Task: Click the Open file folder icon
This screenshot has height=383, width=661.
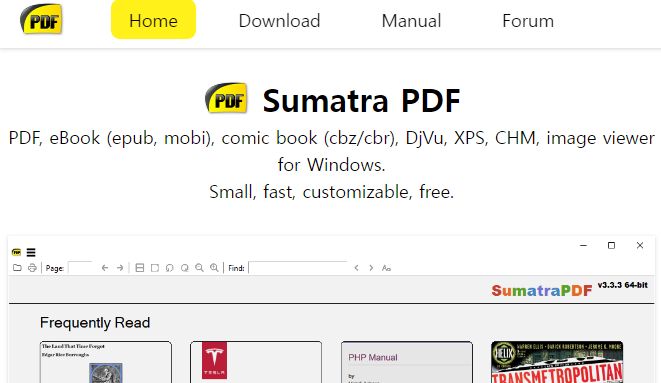Action: pos(17,268)
